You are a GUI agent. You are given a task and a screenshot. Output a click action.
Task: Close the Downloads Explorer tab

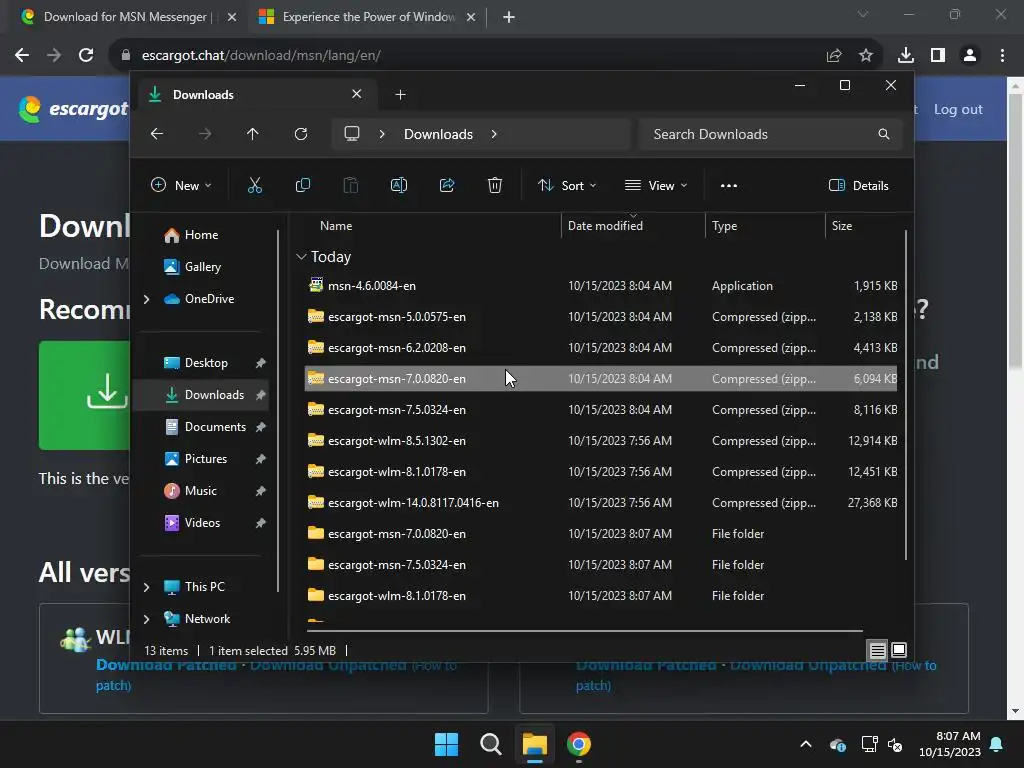click(357, 94)
